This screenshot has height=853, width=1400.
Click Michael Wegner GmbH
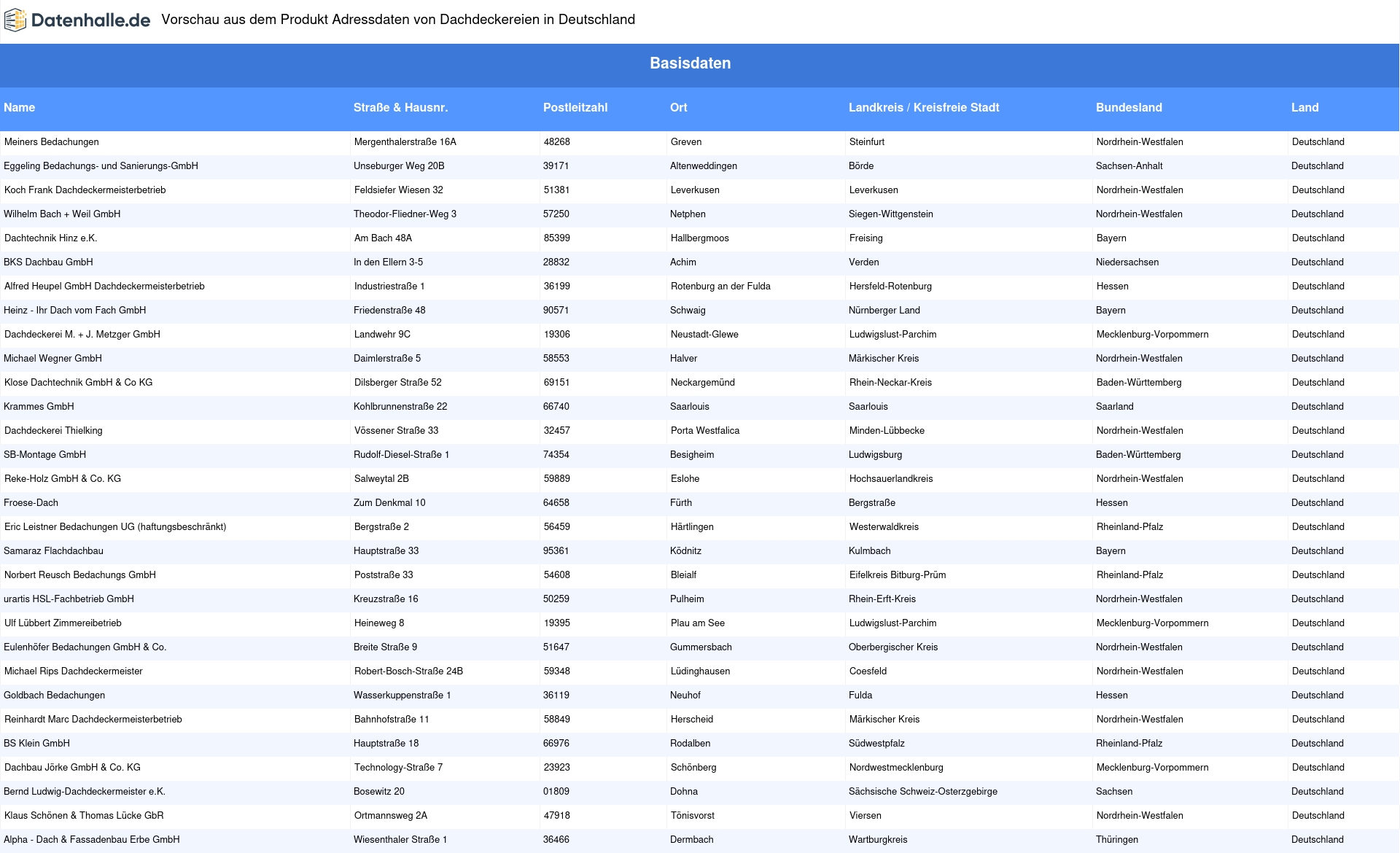pos(52,359)
